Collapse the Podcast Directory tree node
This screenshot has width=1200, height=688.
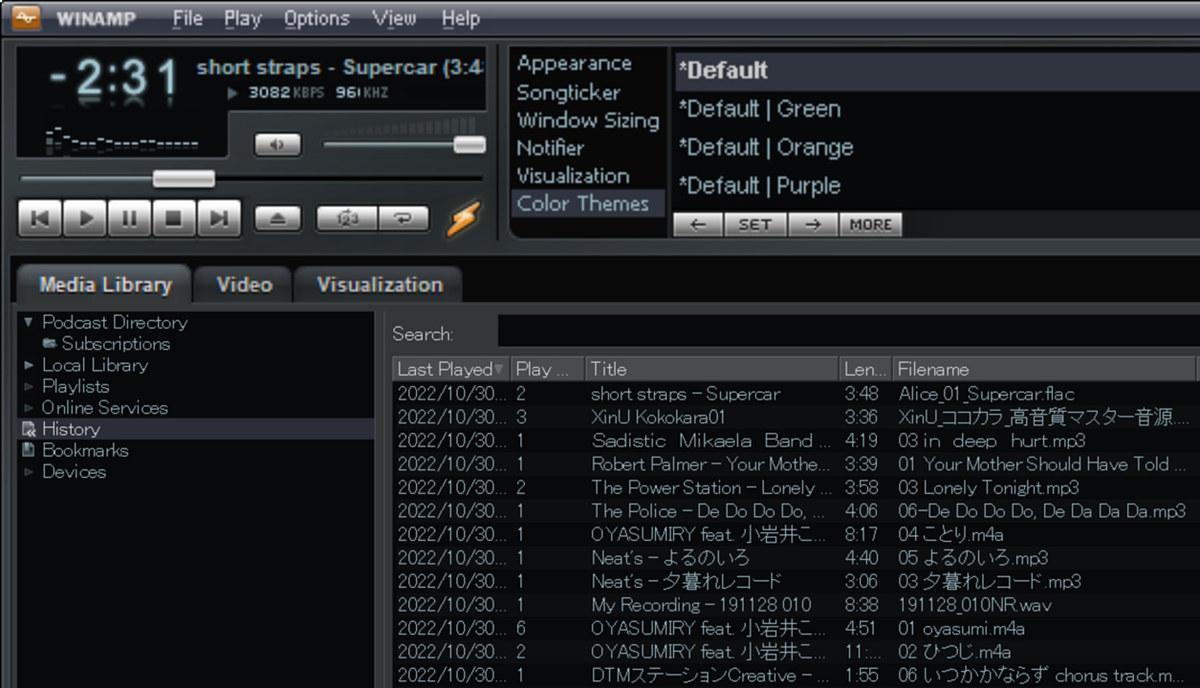pos(28,322)
